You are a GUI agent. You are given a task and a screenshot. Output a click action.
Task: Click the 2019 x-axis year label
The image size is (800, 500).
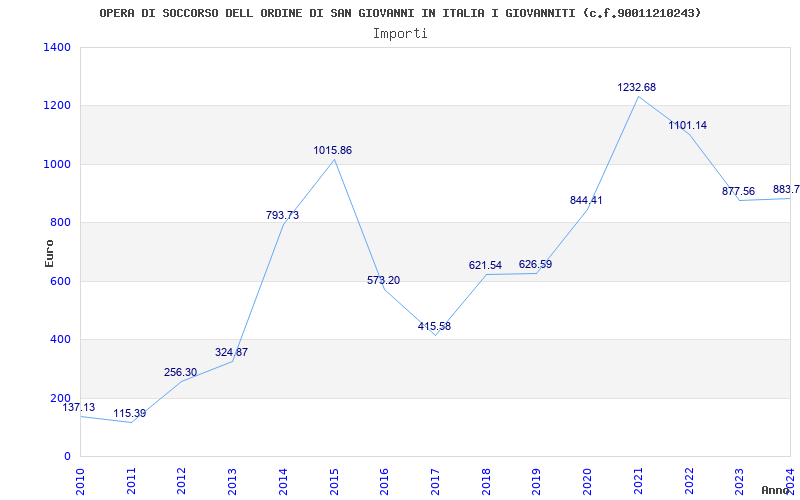537,482
